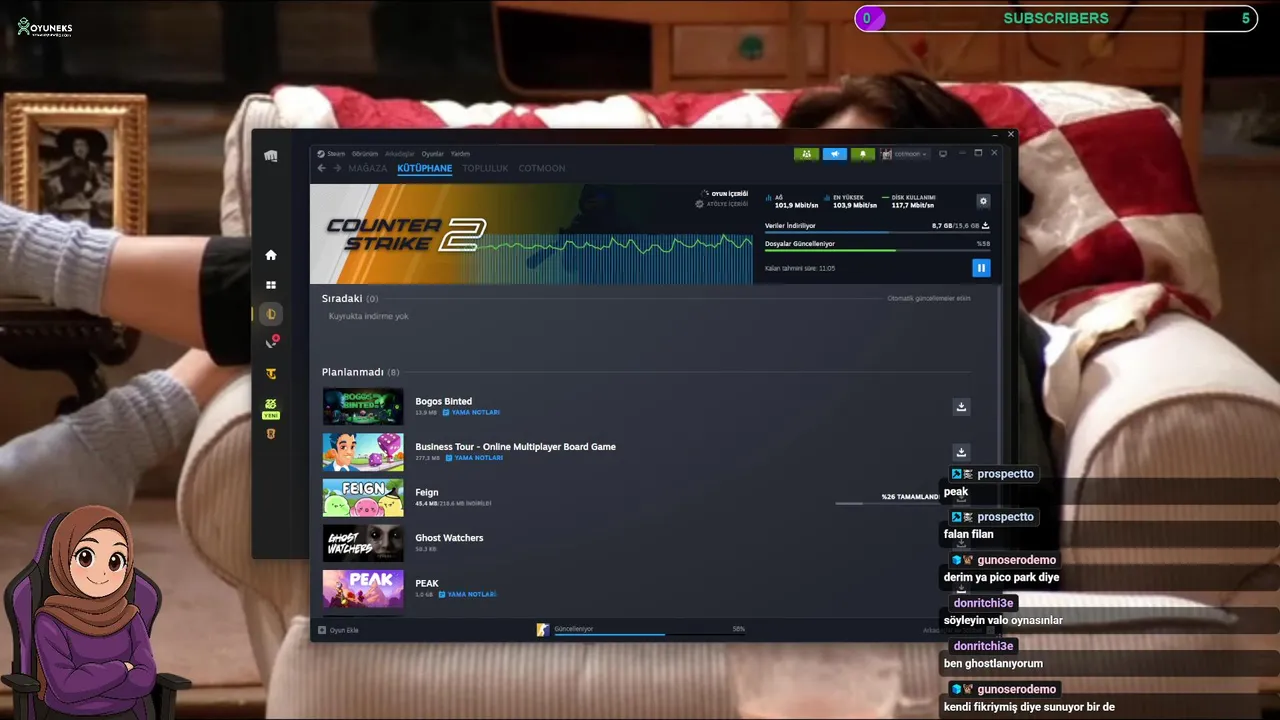Switch to the TOPLULUK tab
Viewport: 1280px width, 720px height.
[485, 168]
